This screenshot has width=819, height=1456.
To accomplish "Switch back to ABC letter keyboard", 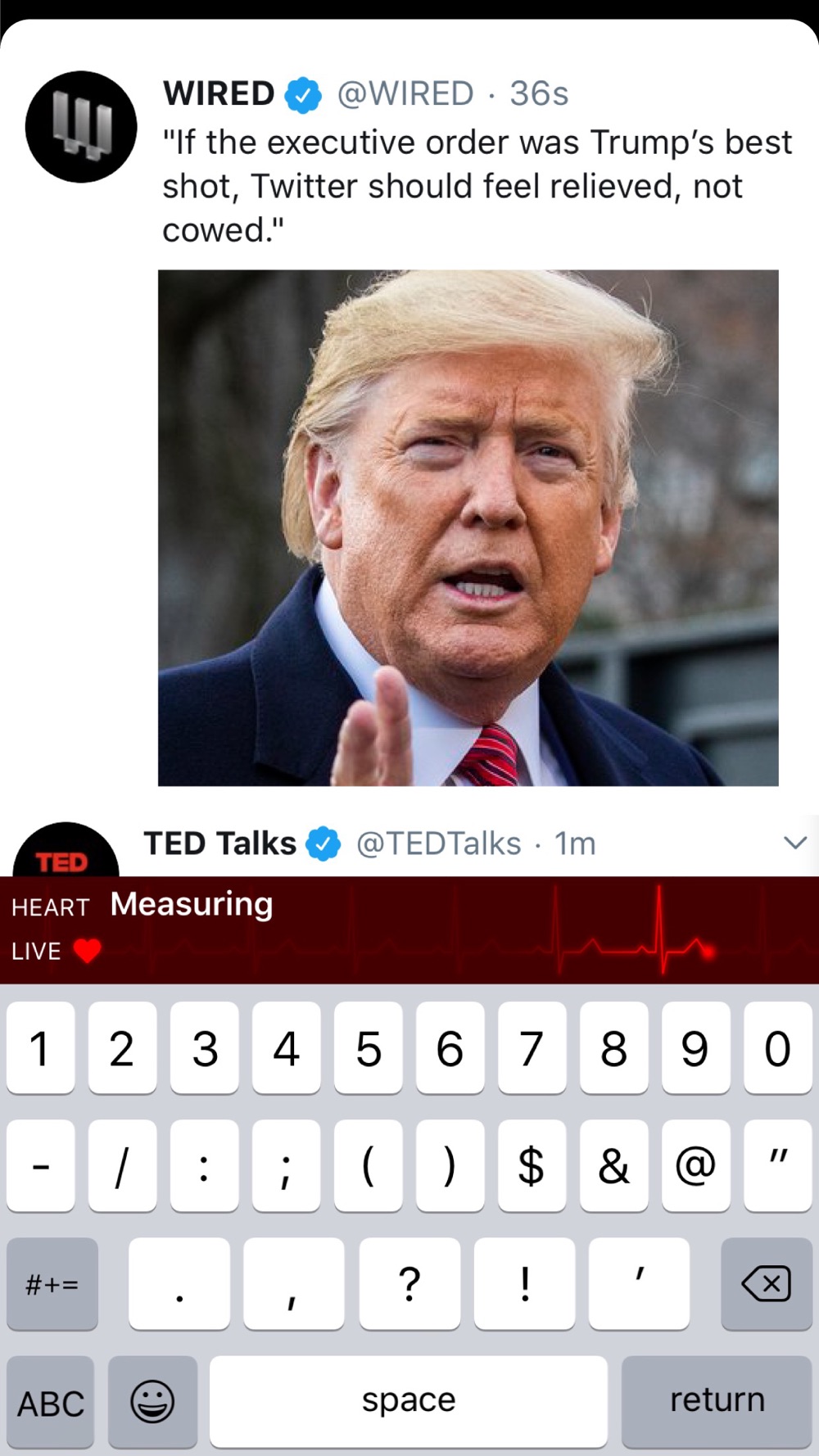I will click(51, 1401).
